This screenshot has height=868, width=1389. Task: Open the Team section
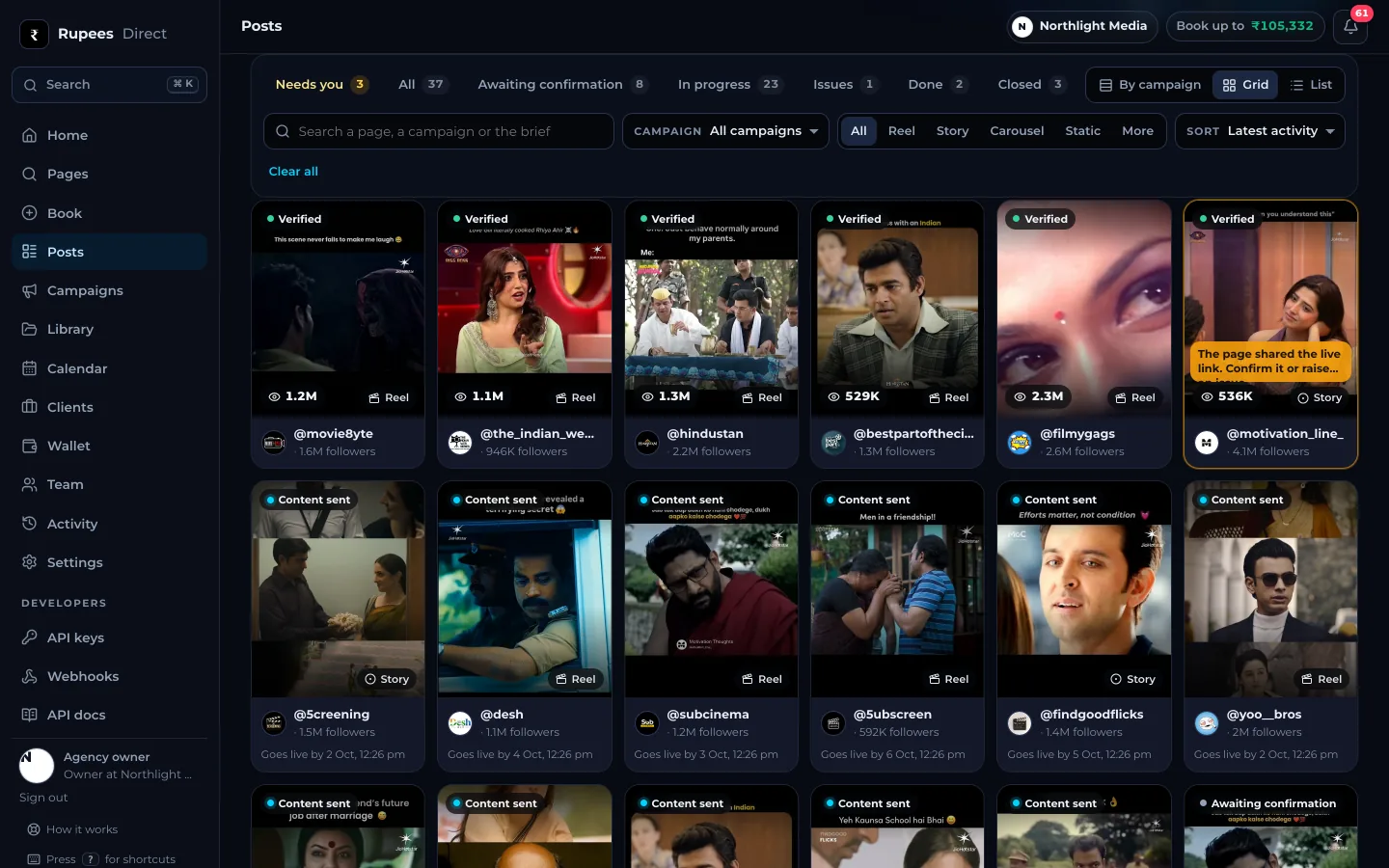[109, 484]
